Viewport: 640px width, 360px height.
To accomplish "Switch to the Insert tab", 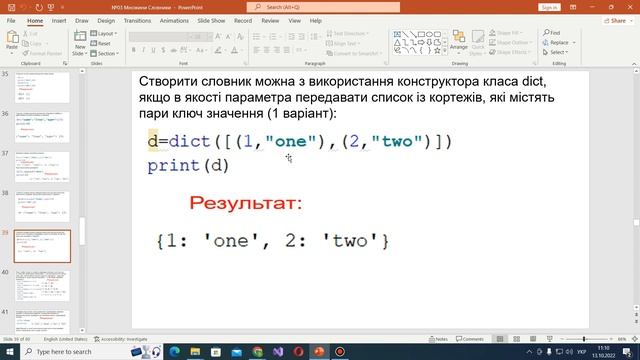I will pos(59,20).
